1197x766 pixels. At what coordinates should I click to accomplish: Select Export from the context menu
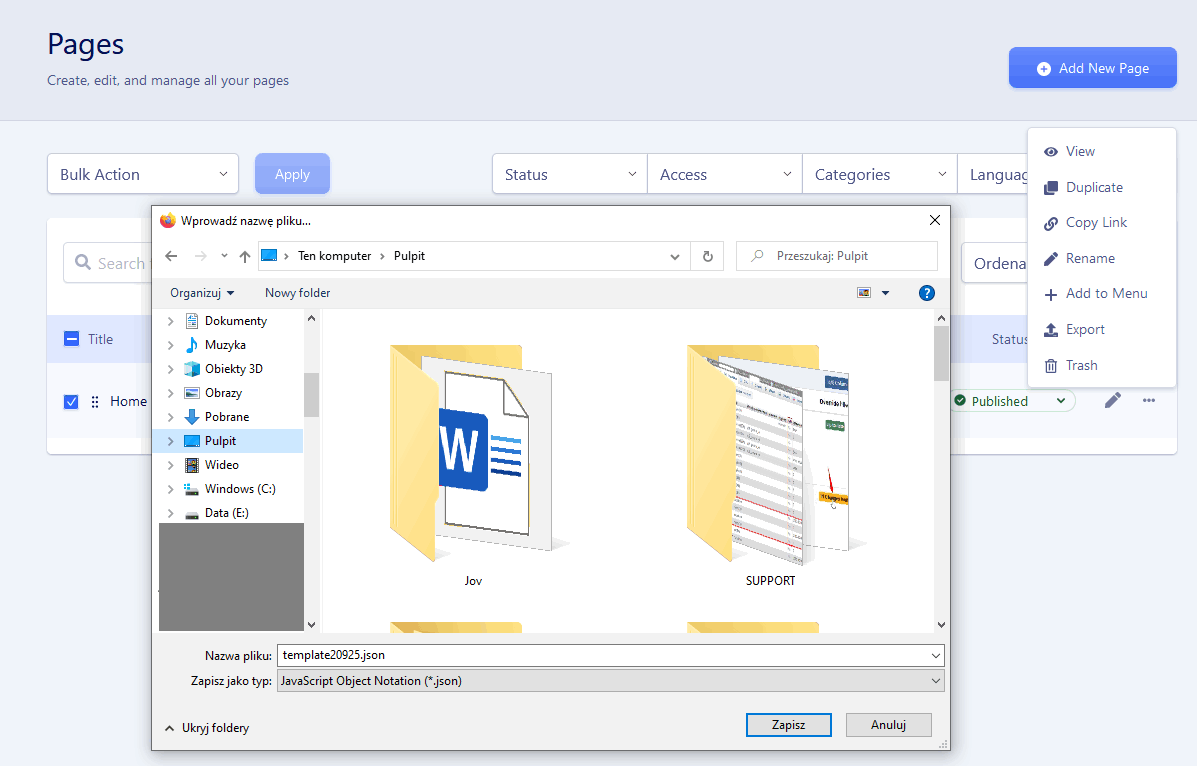(x=1085, y=329)
